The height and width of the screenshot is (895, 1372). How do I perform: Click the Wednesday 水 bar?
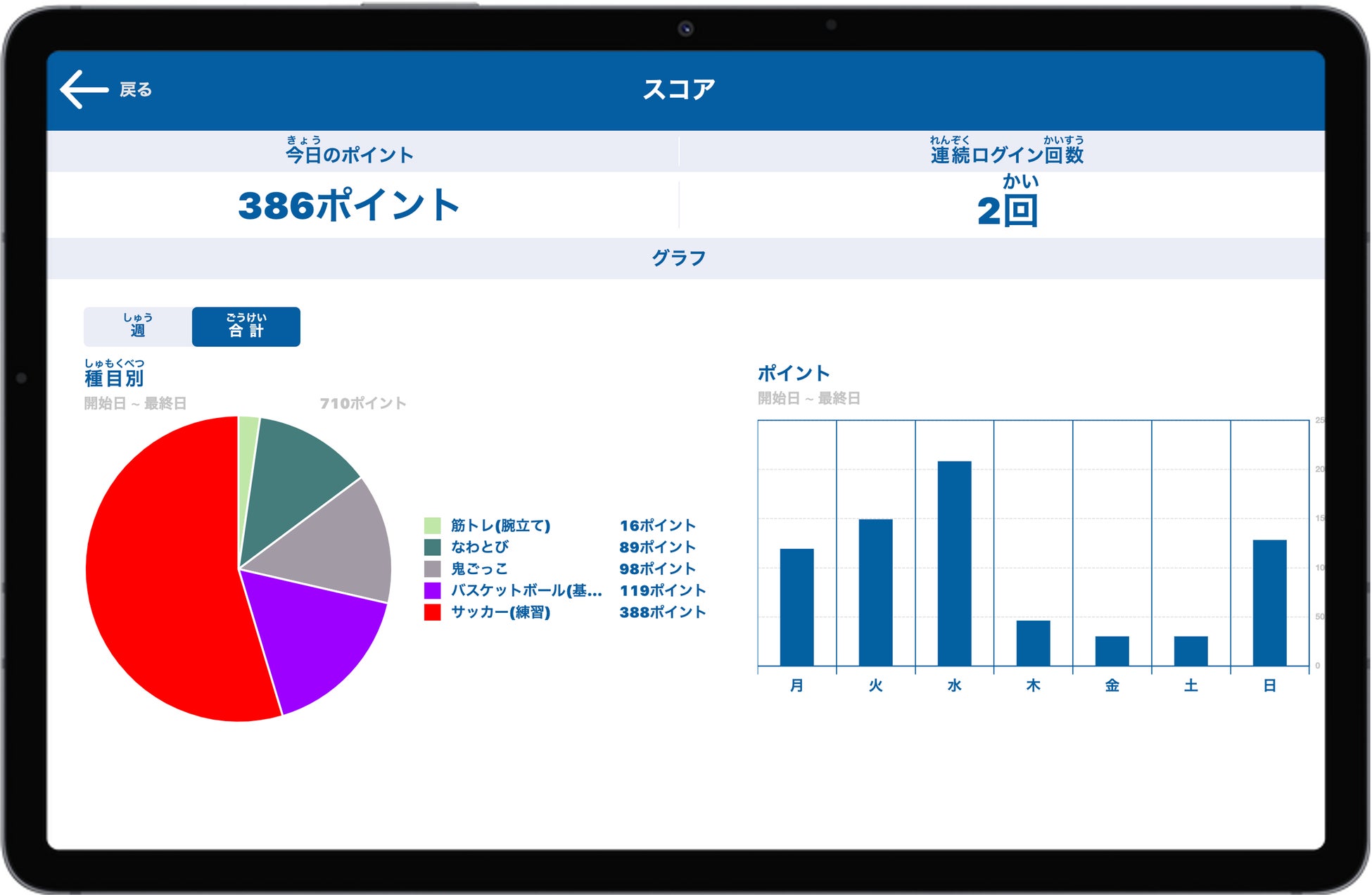pos(954,563)
